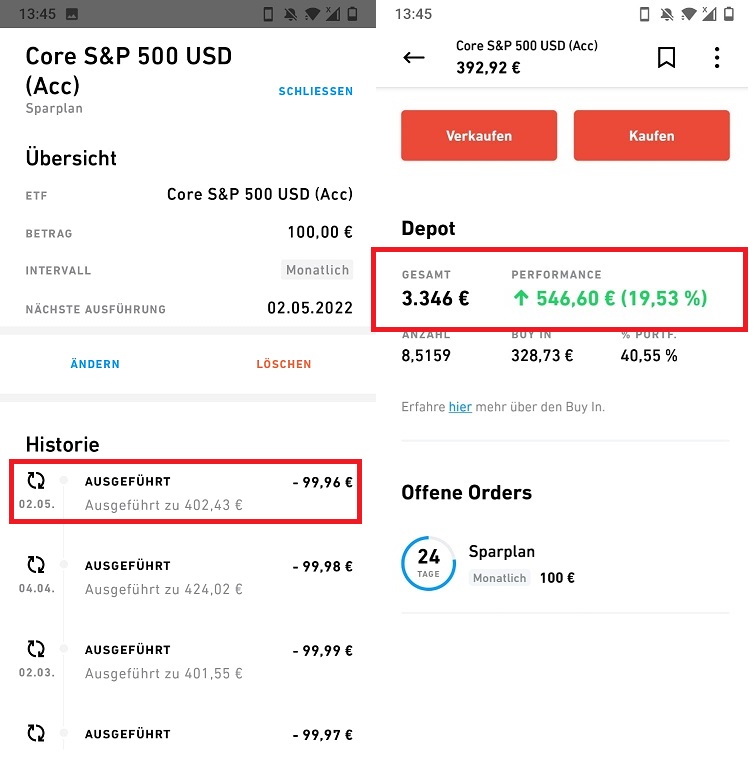This screenshot has width=756, height=760.
Task: Tap the - 99,98 € history amount
Action: point(323,566)
